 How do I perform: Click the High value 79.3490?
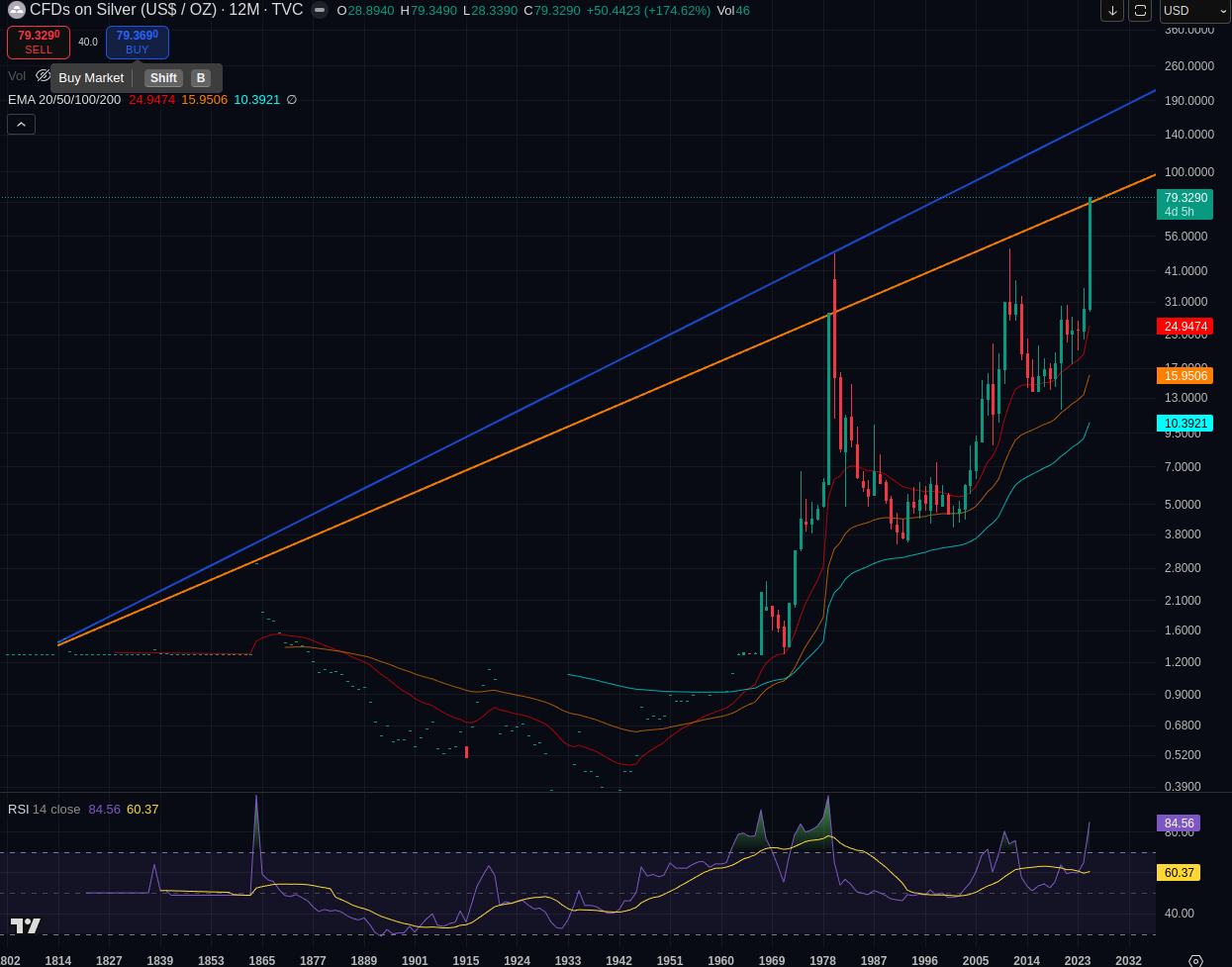point(428,11)
